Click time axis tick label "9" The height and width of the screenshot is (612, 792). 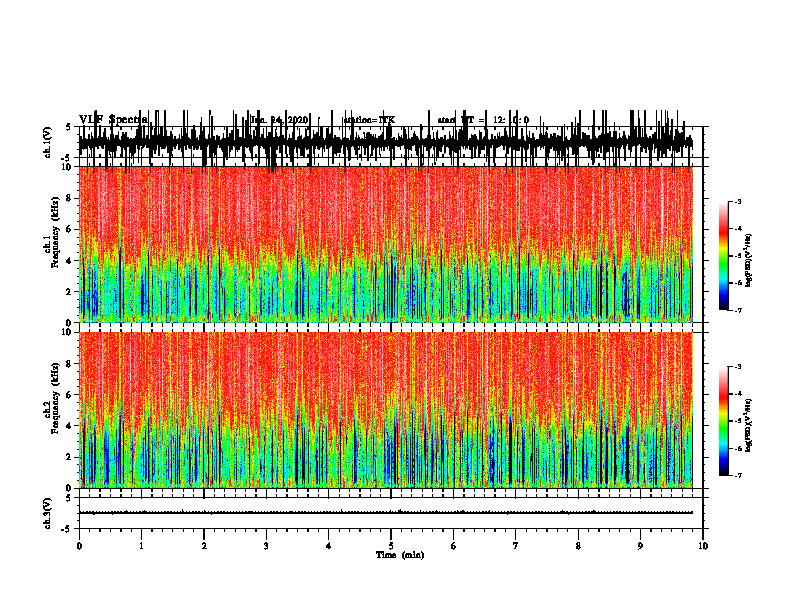pos(640,546)
